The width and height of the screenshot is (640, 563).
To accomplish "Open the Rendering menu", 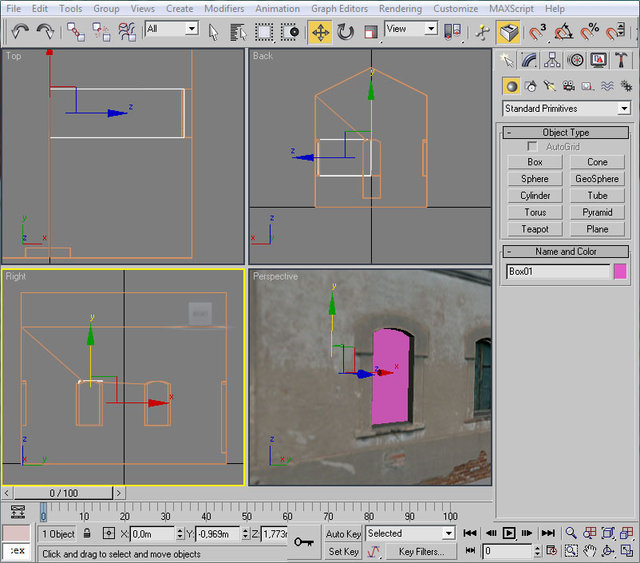I will click(x=400, y=8).
